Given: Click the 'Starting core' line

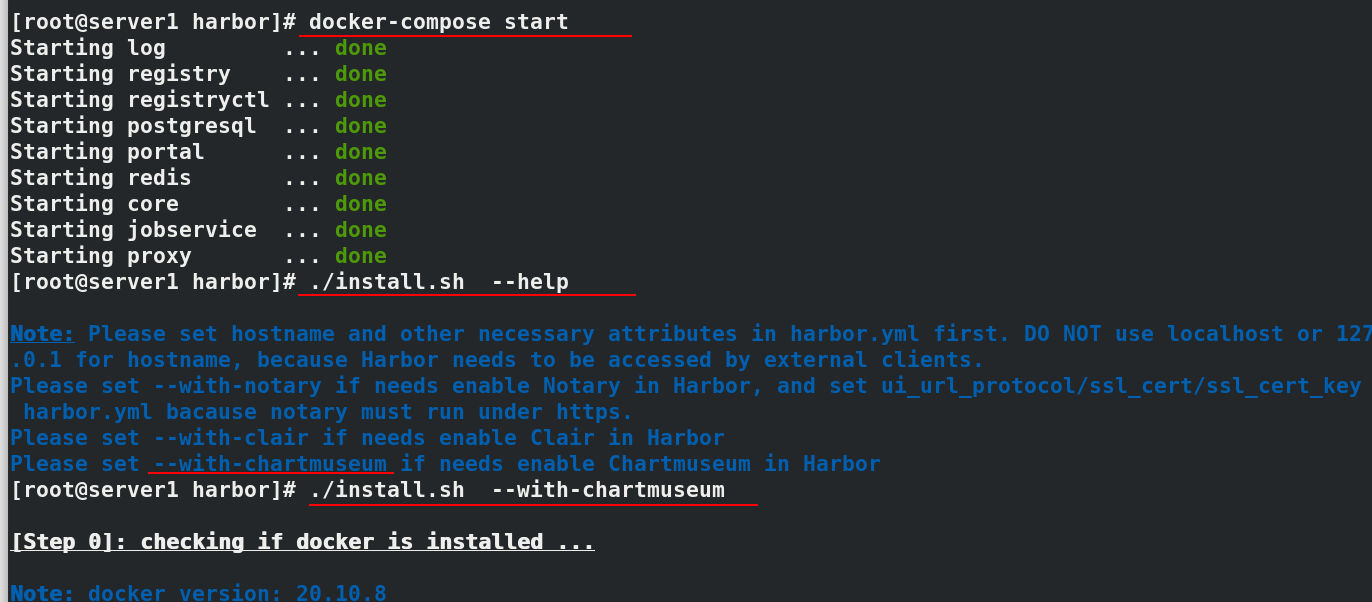Looking at the screenshot, I should click(198, 204).
